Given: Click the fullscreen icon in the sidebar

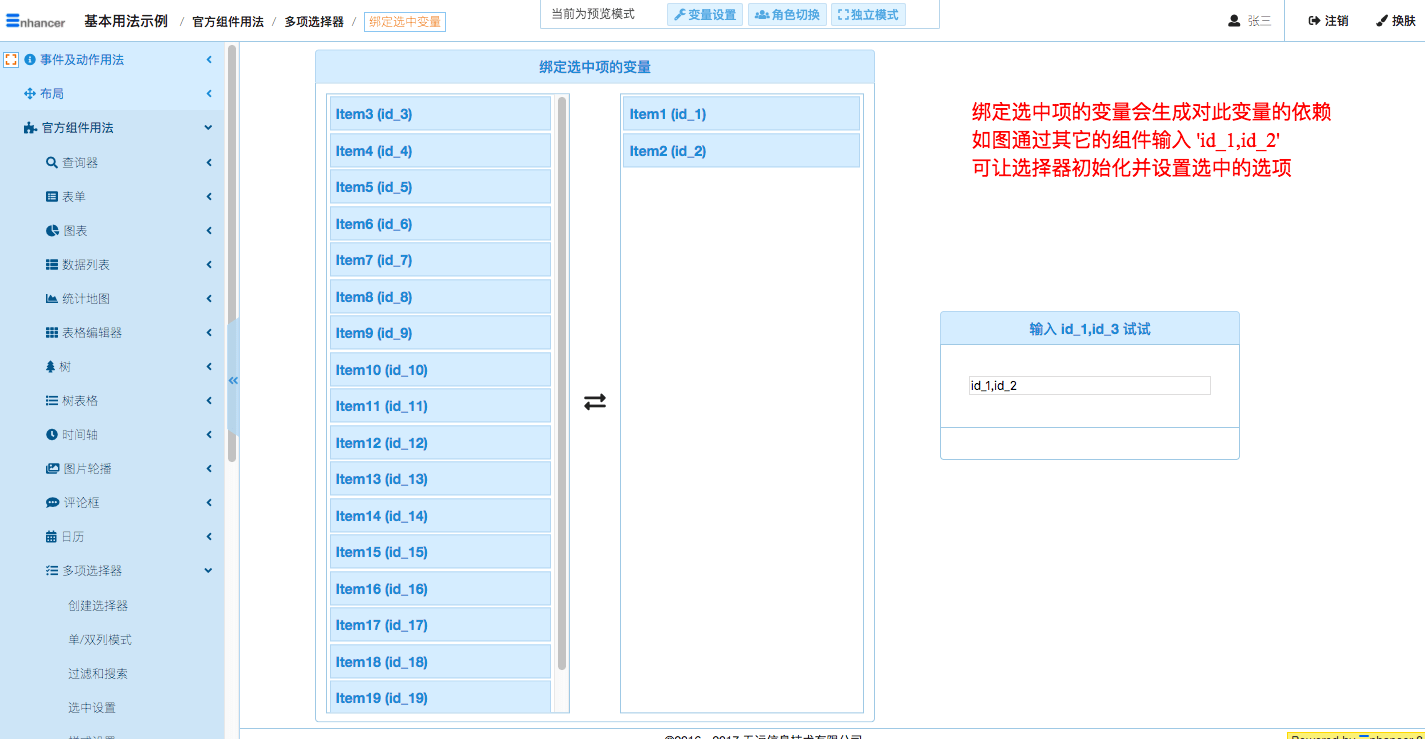Looking at the screenshot, I should pyautogui.click(x=12, y=60).
